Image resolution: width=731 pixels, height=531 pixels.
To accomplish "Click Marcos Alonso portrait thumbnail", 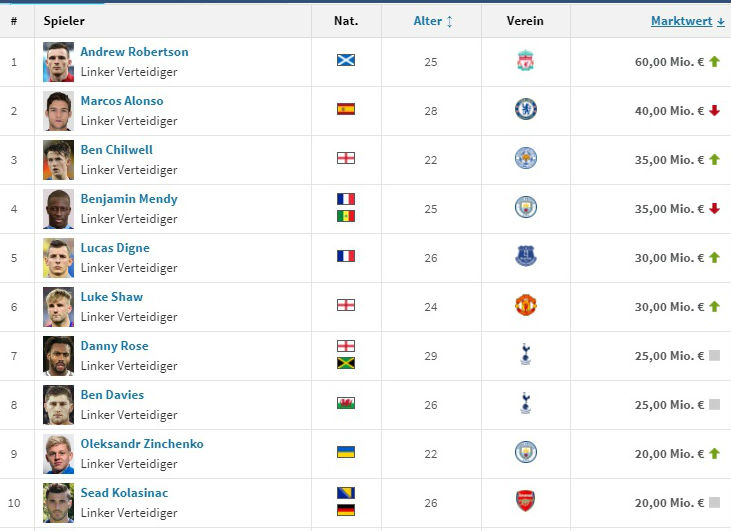I will coord(59,111).
